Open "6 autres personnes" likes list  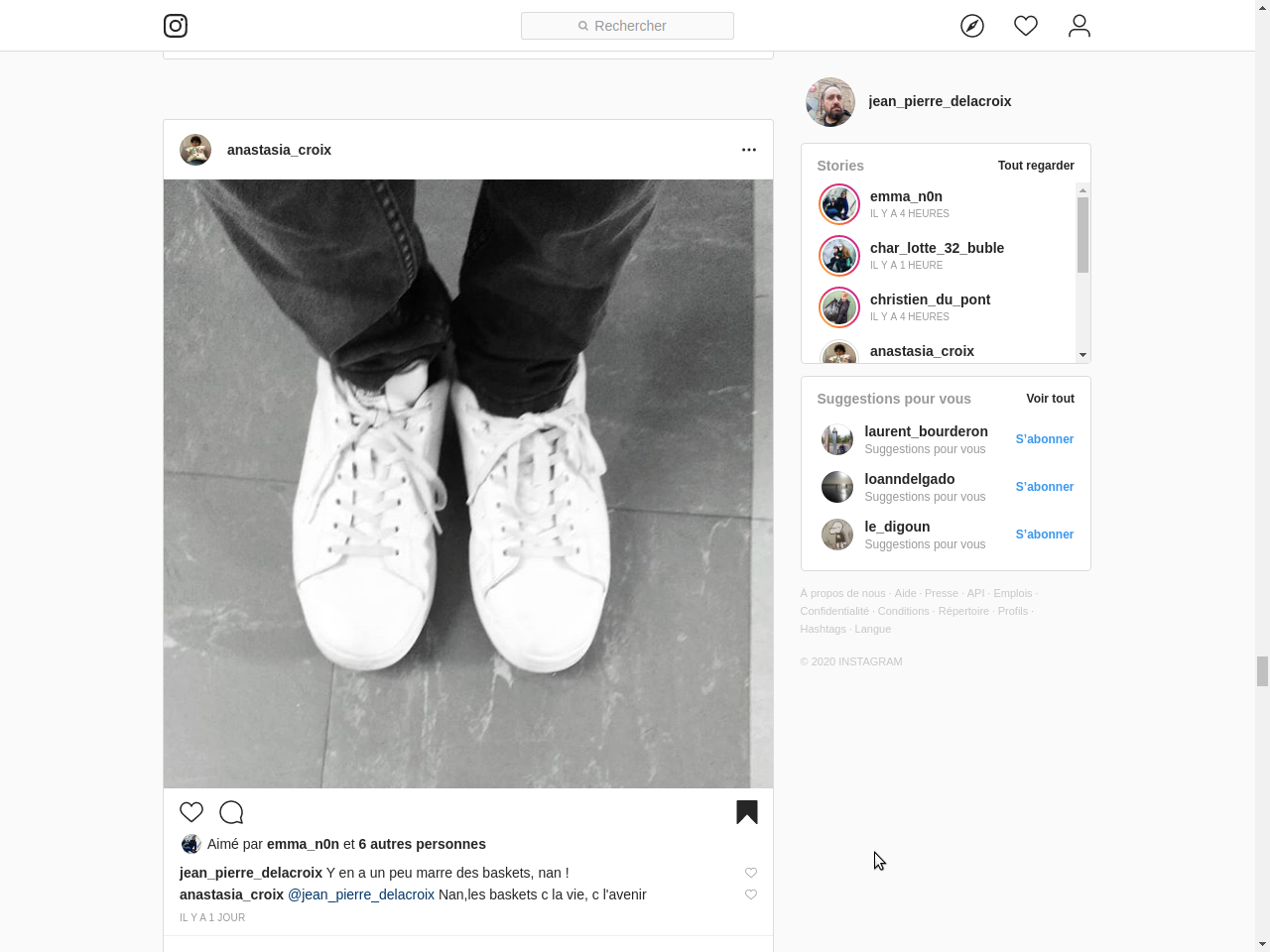[x=422, y=844]
